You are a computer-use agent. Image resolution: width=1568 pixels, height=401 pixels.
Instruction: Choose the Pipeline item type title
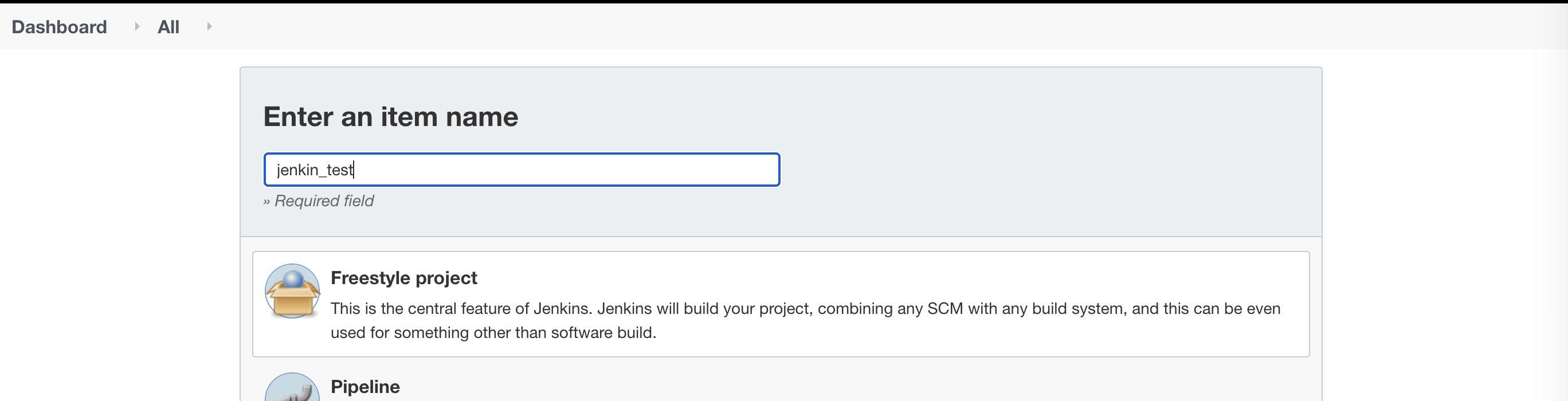[364, 387]
